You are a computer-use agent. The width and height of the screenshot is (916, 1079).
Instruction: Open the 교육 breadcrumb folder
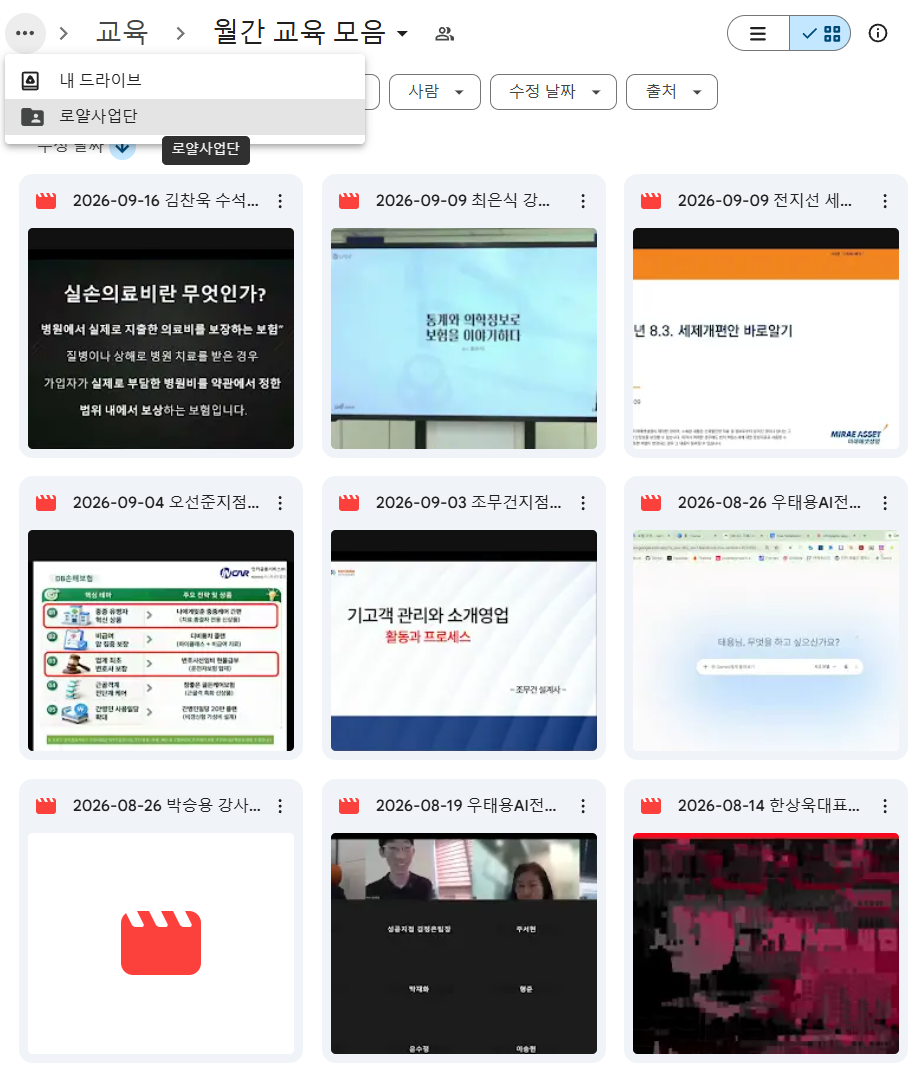pos(123,32)
